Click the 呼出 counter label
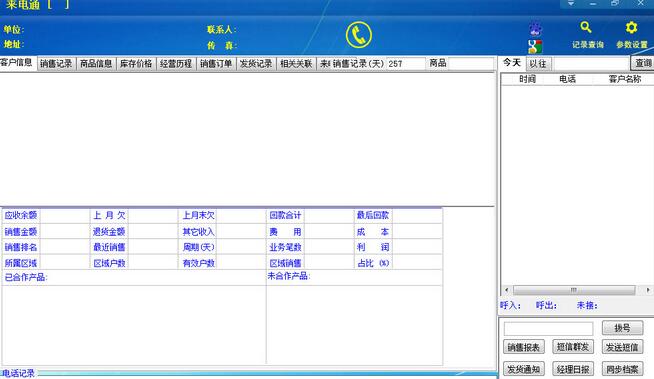The image size is (654, 379). (x=546, y=305)
